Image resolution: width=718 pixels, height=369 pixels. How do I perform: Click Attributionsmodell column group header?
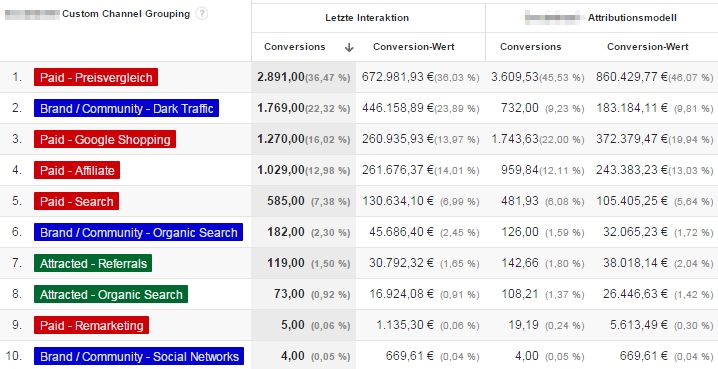pyautogui.click(x=632, y=18)
